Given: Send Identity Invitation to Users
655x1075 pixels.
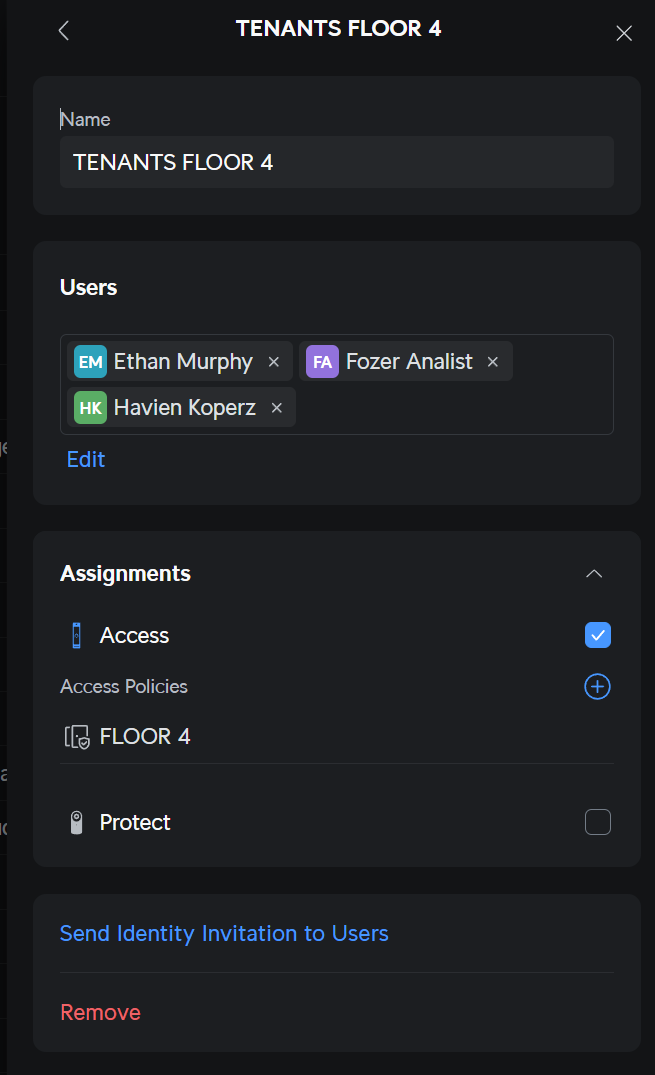Looking at the screenshot, I should pyautogui.click(x=224, y=934).
